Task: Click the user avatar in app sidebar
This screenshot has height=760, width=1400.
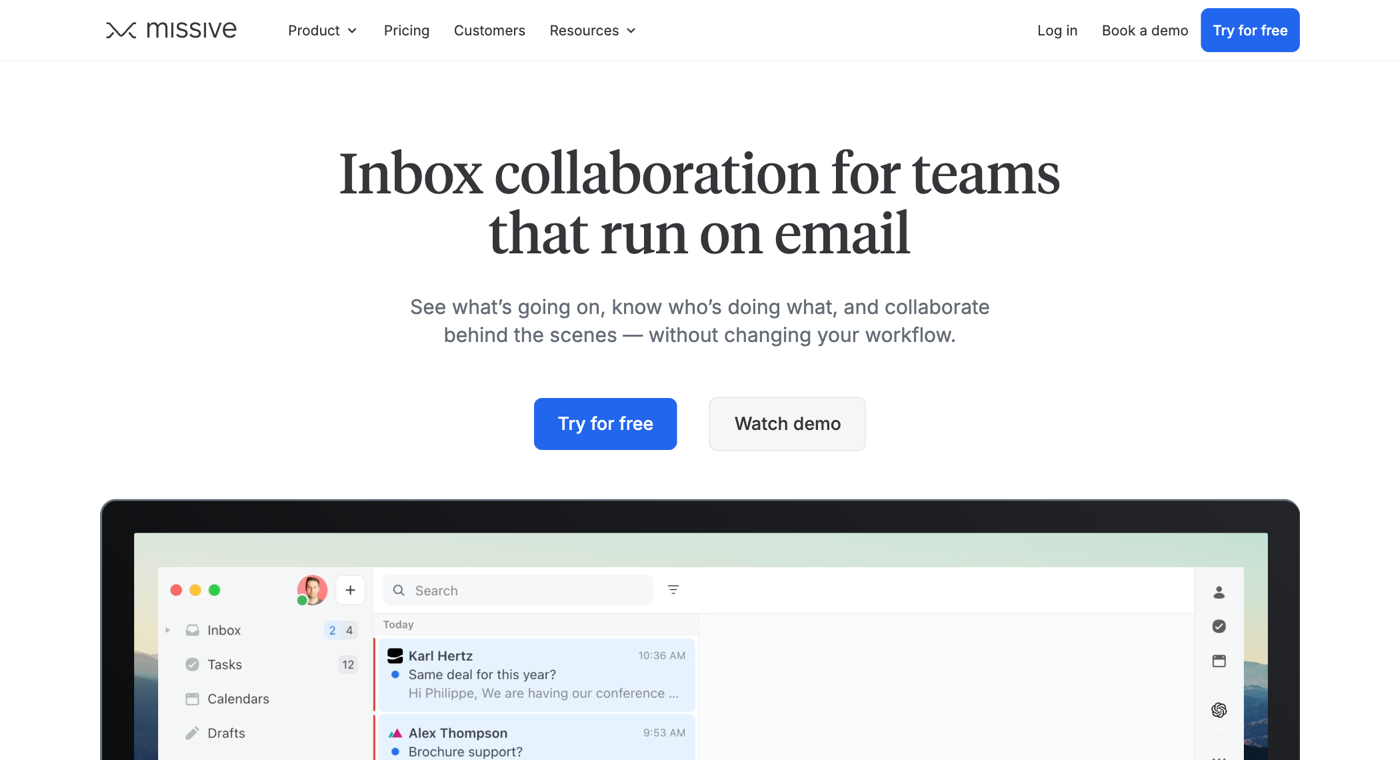Action: tap(312, 590)
